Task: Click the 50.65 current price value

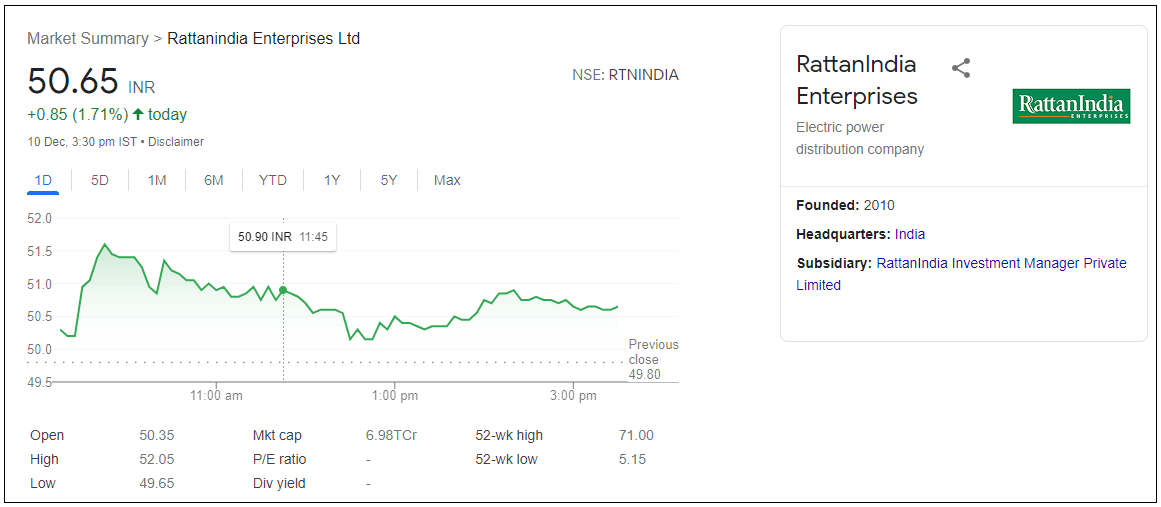Action: pyautogui.click(x=73, y=81)
